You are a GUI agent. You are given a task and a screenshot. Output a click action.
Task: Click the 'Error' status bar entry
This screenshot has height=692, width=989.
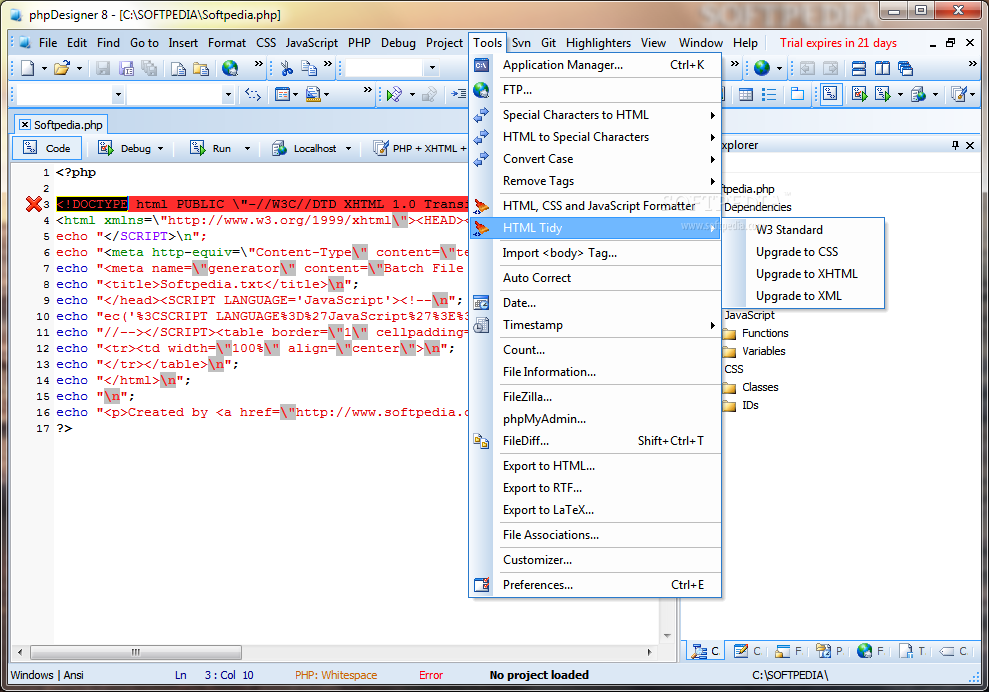click(x=431, y=676)
